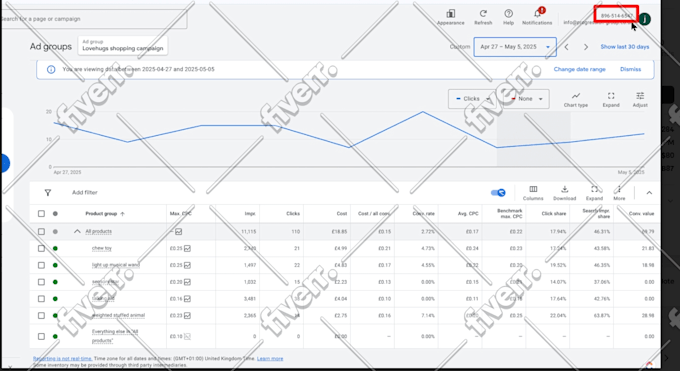Click the bid chart icon in the light up musical wand row
Screen dimensions: 680x371
pyautogui.click(x=187, y=265)
